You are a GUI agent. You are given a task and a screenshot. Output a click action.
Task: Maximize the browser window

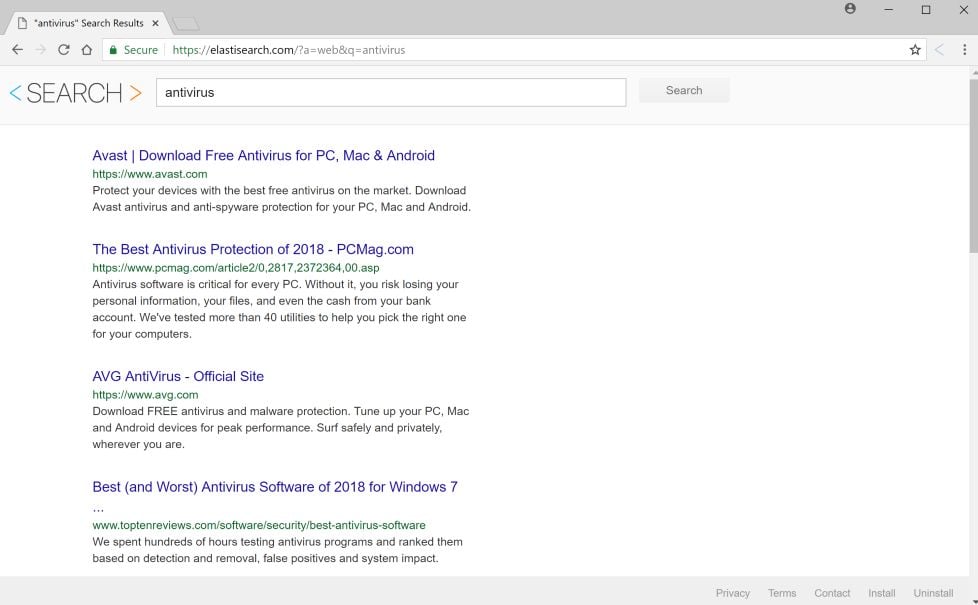[x=926, y=9]
